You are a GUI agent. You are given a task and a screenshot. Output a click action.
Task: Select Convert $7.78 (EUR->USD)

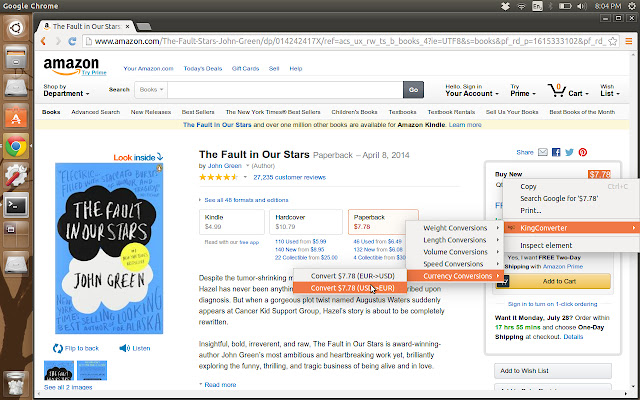click(x=350, y=276)
